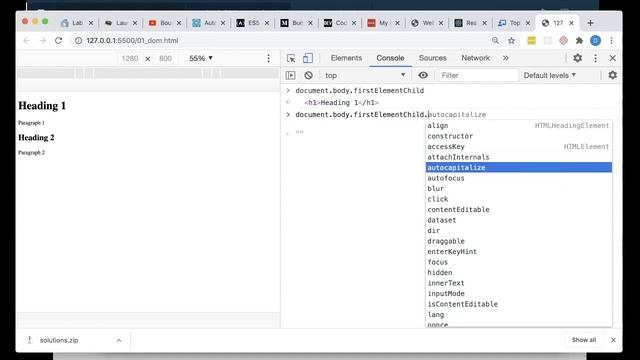Screen dimensions: 640x360
Task: Expand solutions.zip download options chevron
Action: tap(119, 340)
